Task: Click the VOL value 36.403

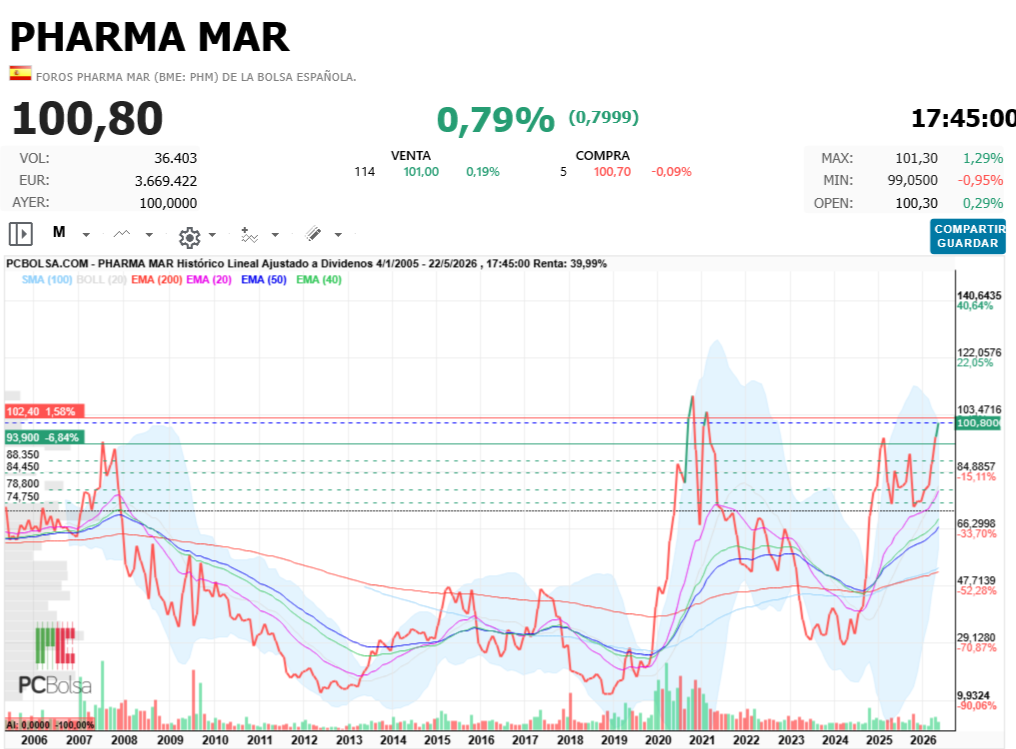Action: pyautogui.click(x=176, y=158)
